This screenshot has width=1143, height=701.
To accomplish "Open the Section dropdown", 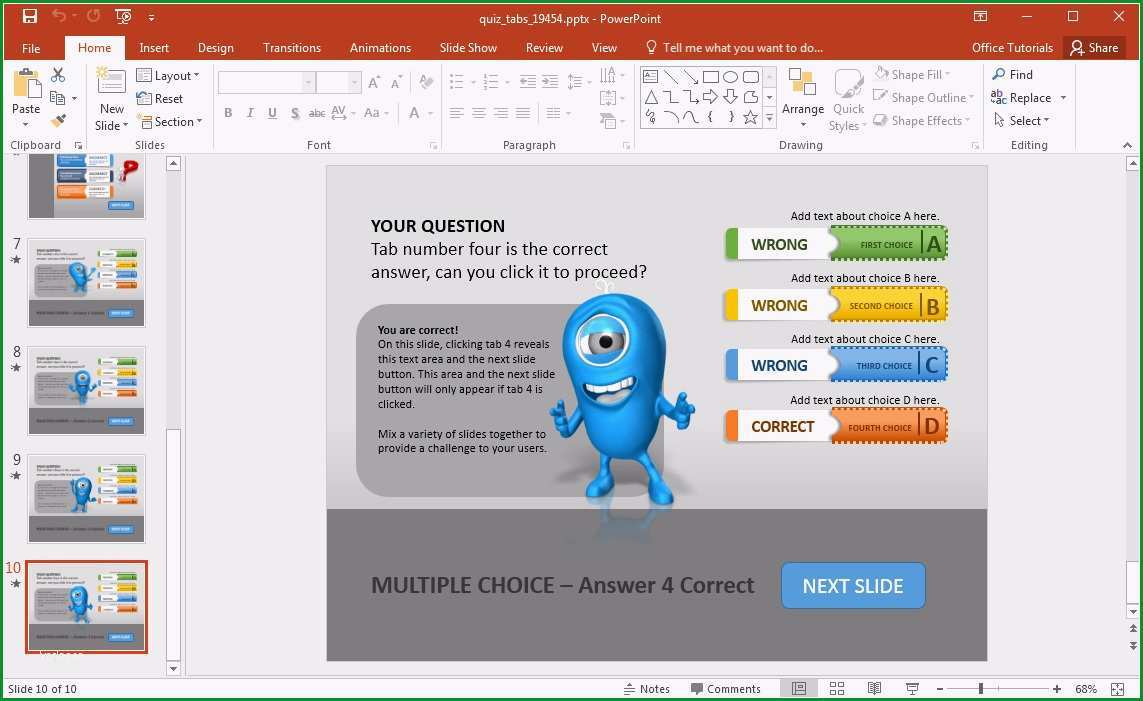I will (x=169, y=122).
